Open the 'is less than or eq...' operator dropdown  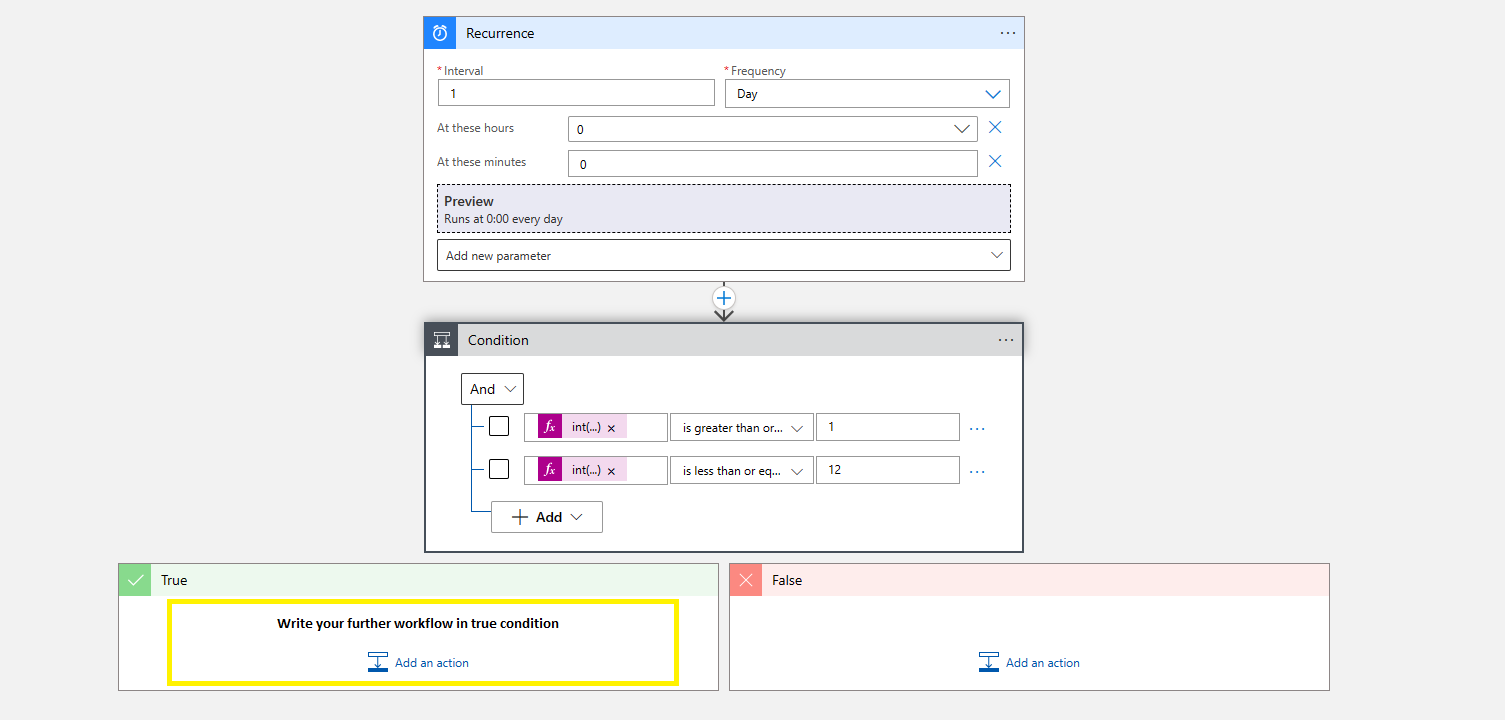click(741, 470)
